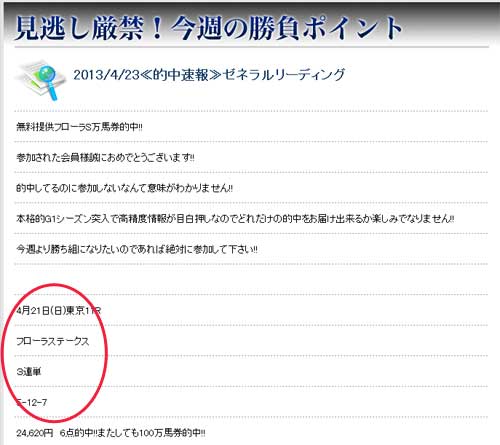The width and height of the screenshot is (500, 445).
Task: Click the text フローラステークス
Action: coord(53,341)
